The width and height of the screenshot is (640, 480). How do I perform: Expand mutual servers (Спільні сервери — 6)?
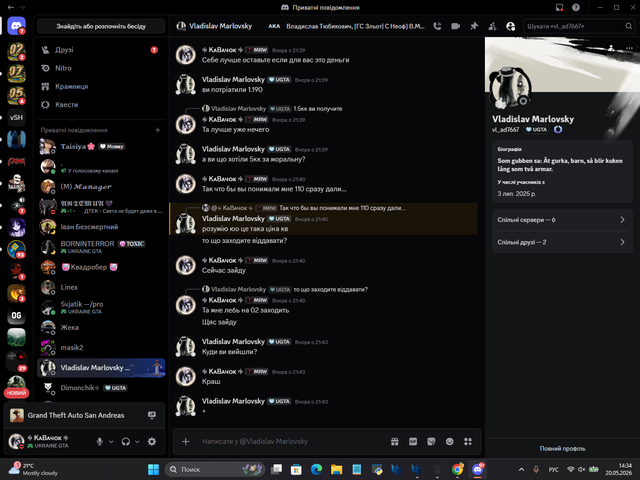click(x=562, y=220)
